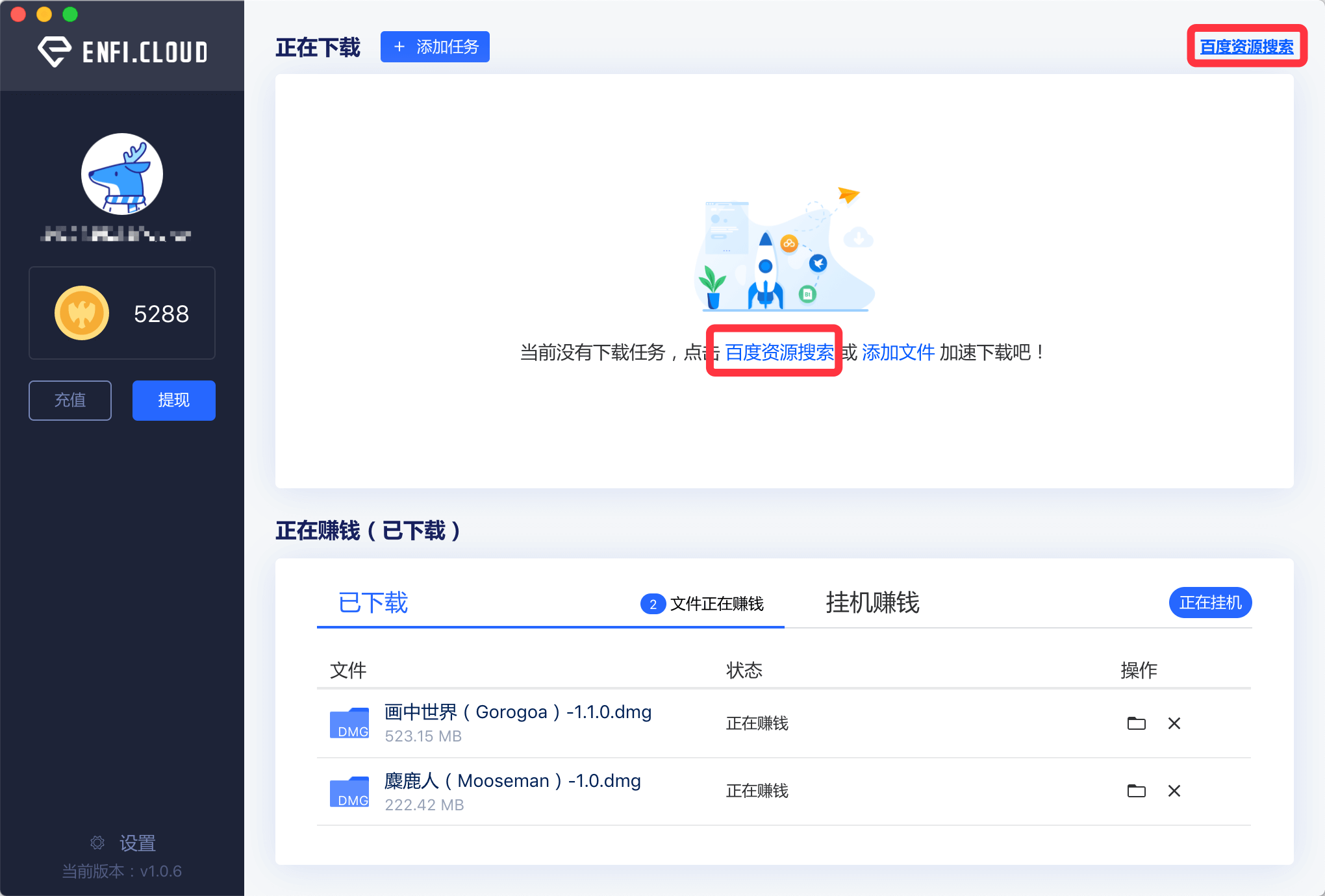Click the green macOS zoom button

70,14
